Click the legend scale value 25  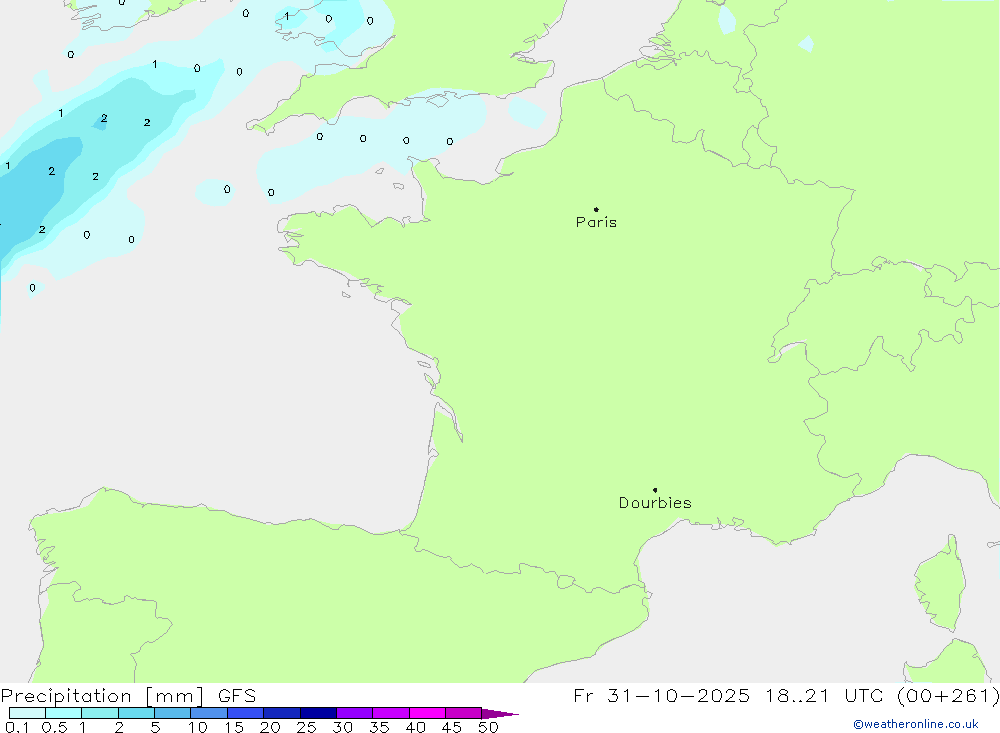pos(306,727)
